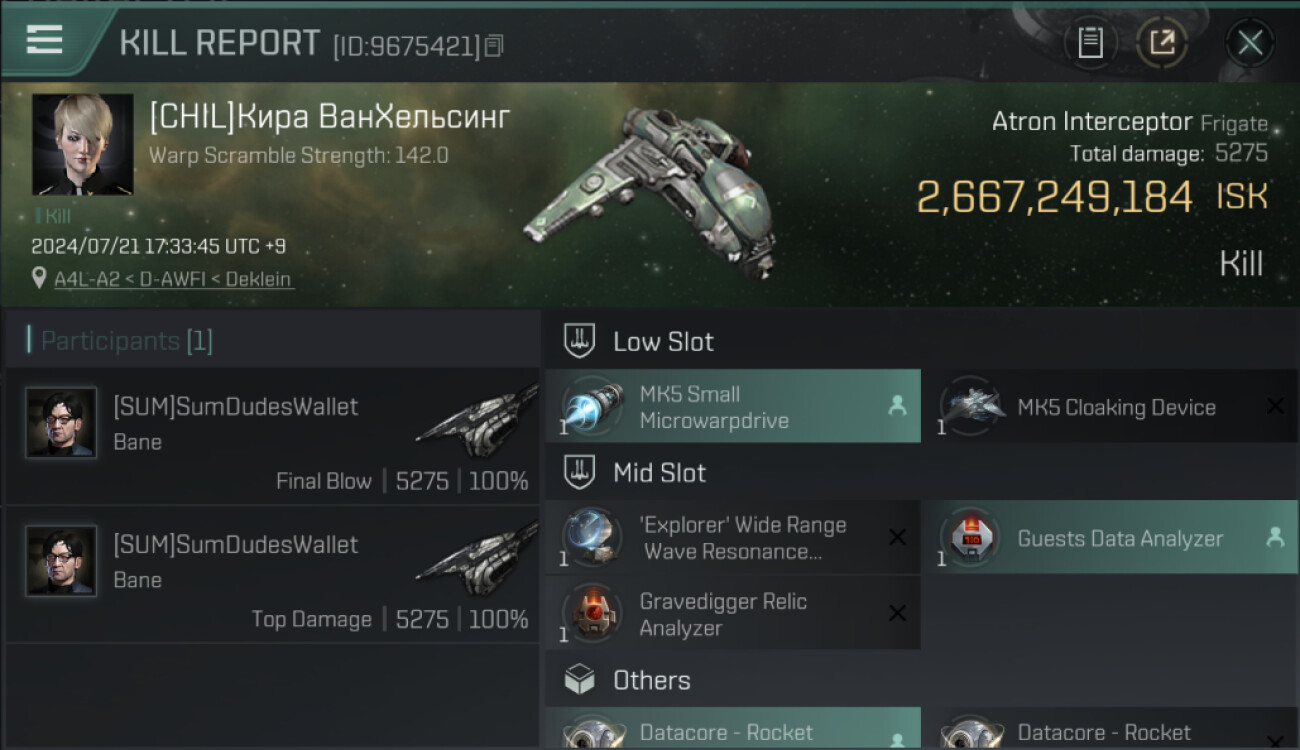Select the Final Blow participant portrait

pyautogui.click(x=62, y=423)
